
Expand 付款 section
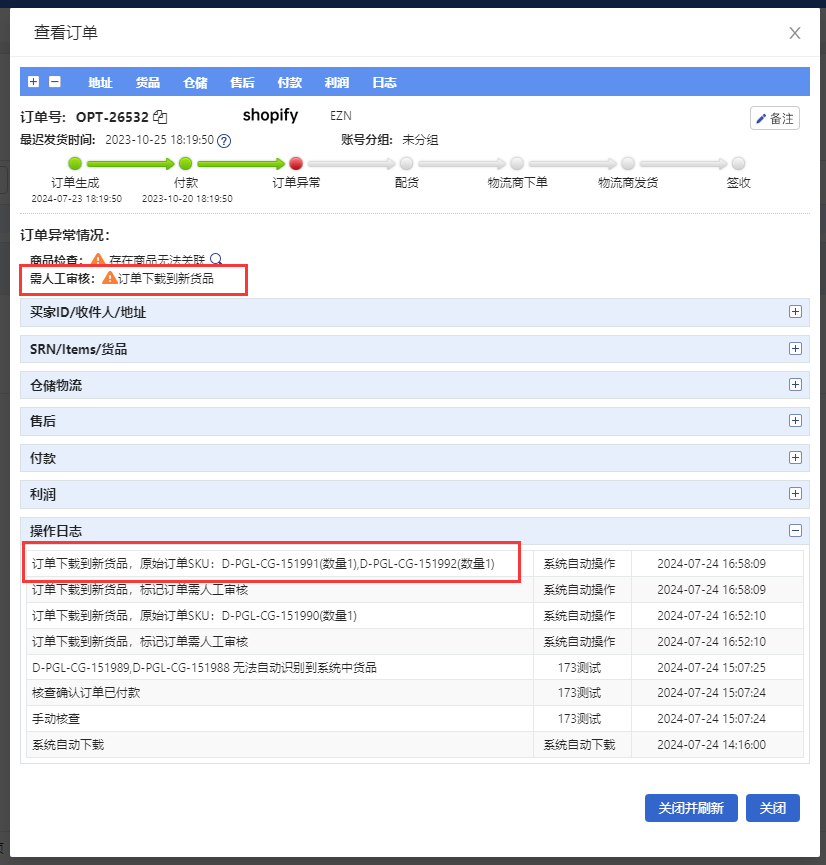click(795, 457)
